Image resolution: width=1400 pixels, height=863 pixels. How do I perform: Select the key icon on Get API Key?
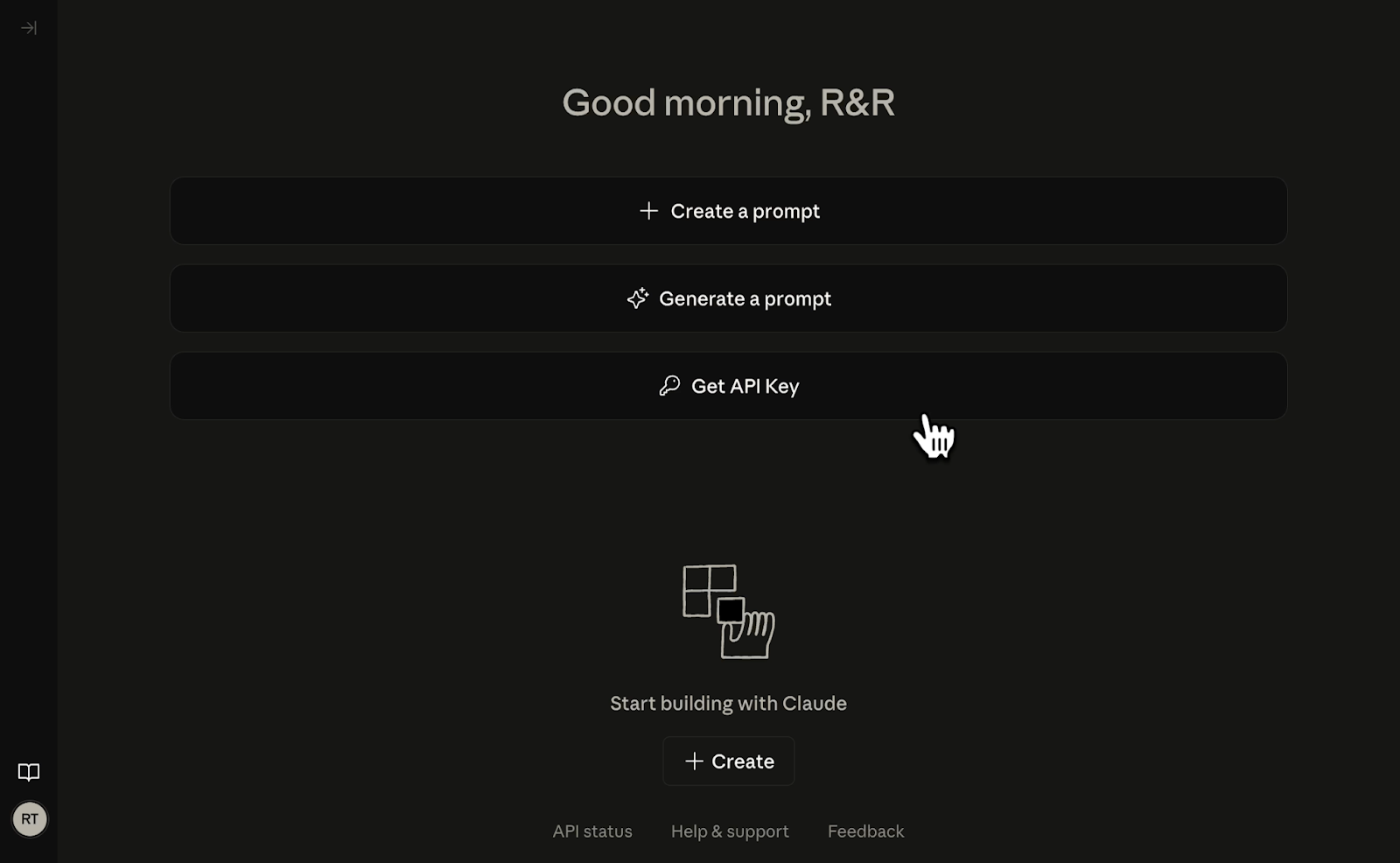pyautogui.click(x=669, y=386)
